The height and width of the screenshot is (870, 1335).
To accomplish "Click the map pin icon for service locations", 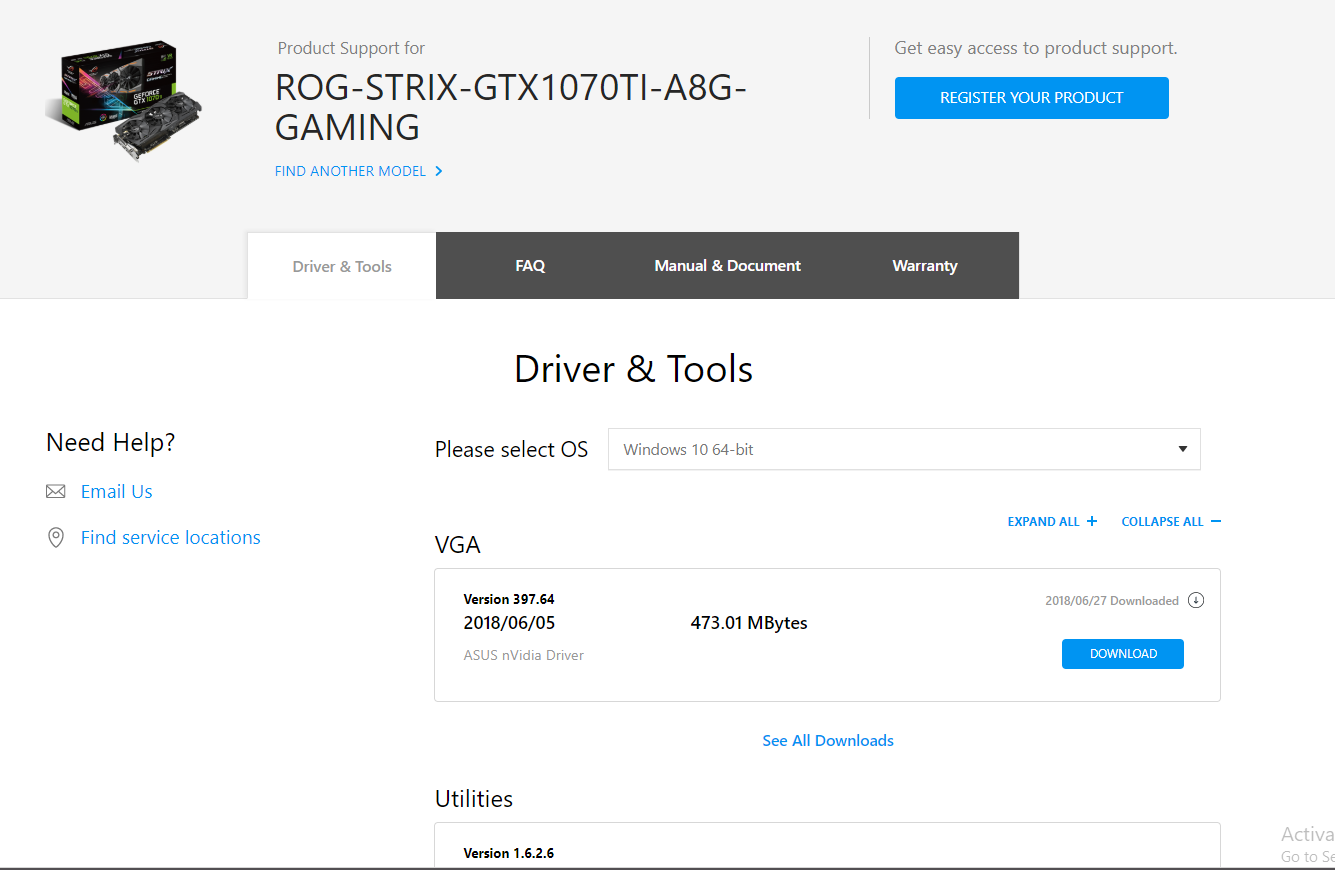I will [x=56, y=538].
